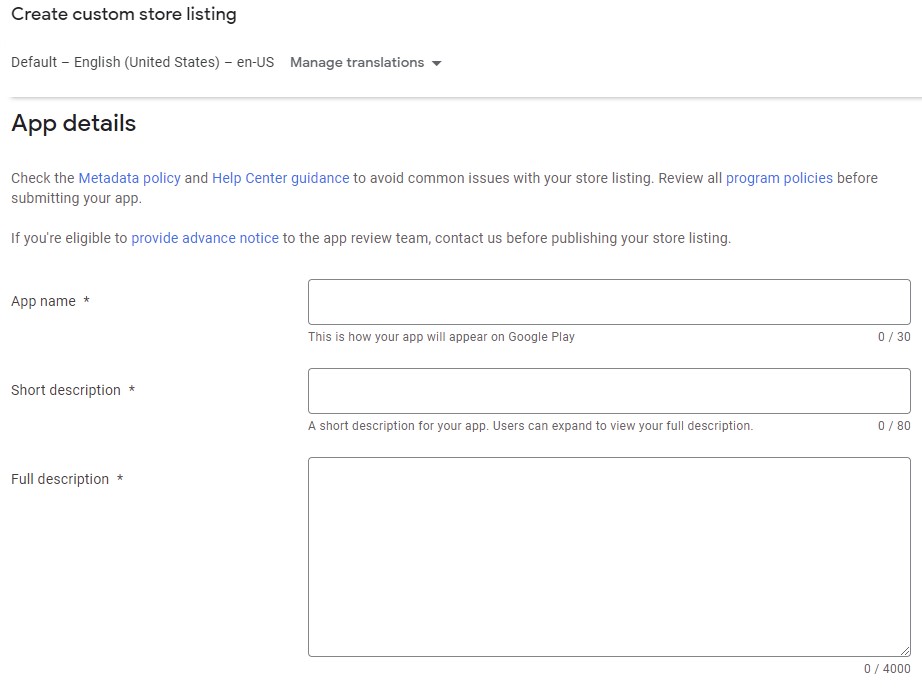Open the Help Center guidance link

tap(280, 178)
